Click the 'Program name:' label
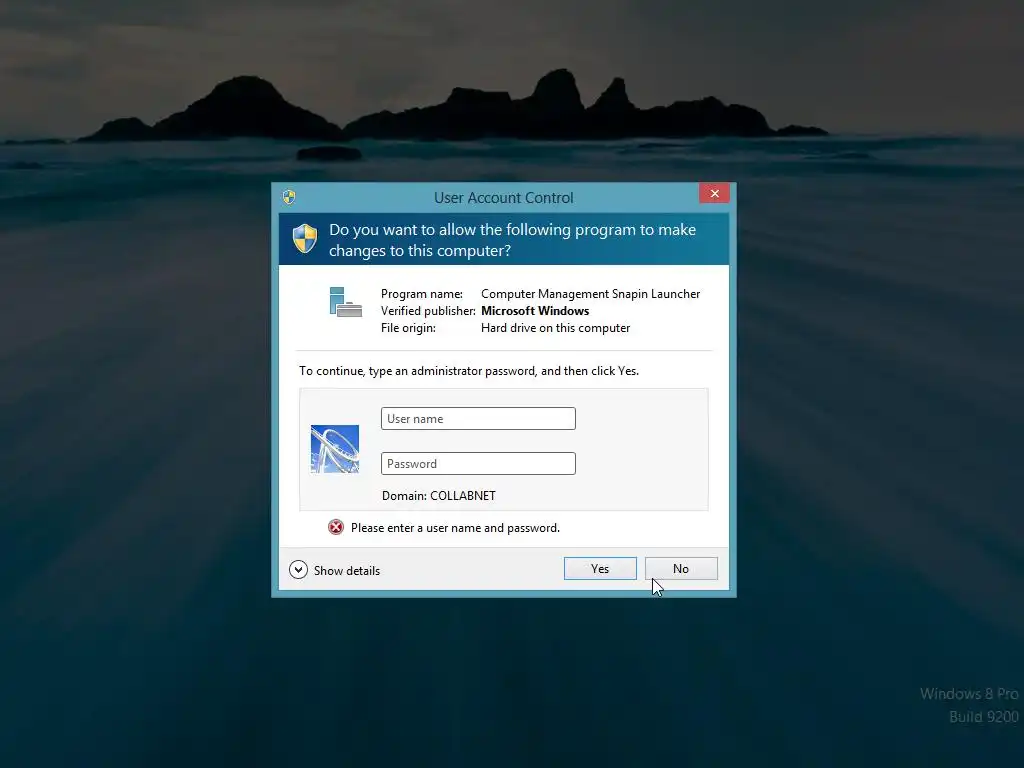 coord(422,294)
